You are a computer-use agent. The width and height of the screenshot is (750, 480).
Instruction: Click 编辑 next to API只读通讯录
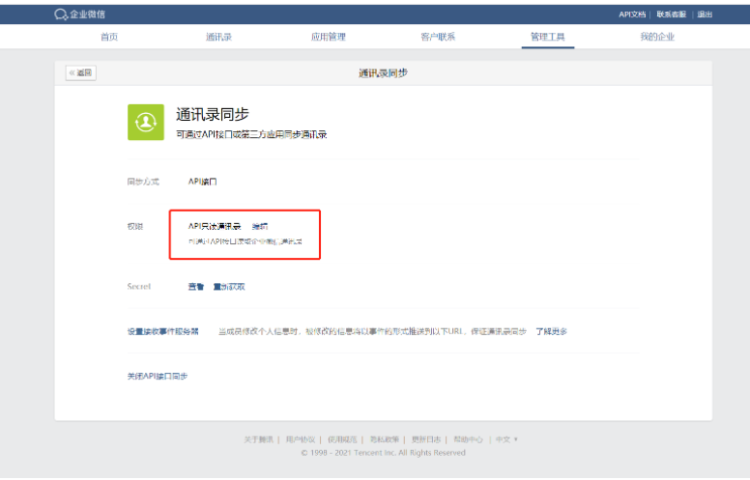point(259,226)
